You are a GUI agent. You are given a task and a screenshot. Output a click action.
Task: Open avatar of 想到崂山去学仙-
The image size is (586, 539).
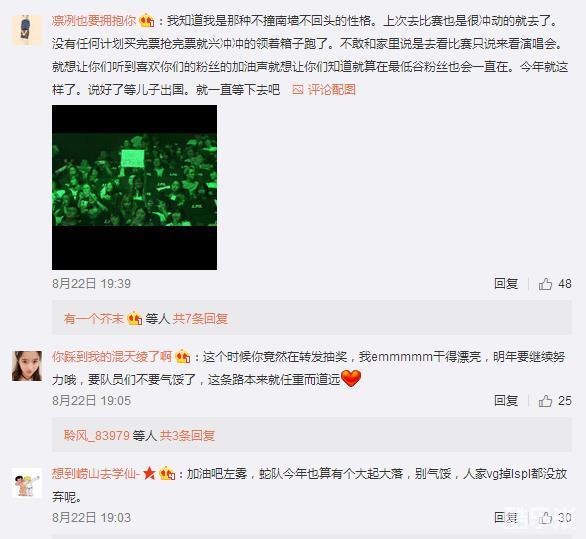coord(27,483)
